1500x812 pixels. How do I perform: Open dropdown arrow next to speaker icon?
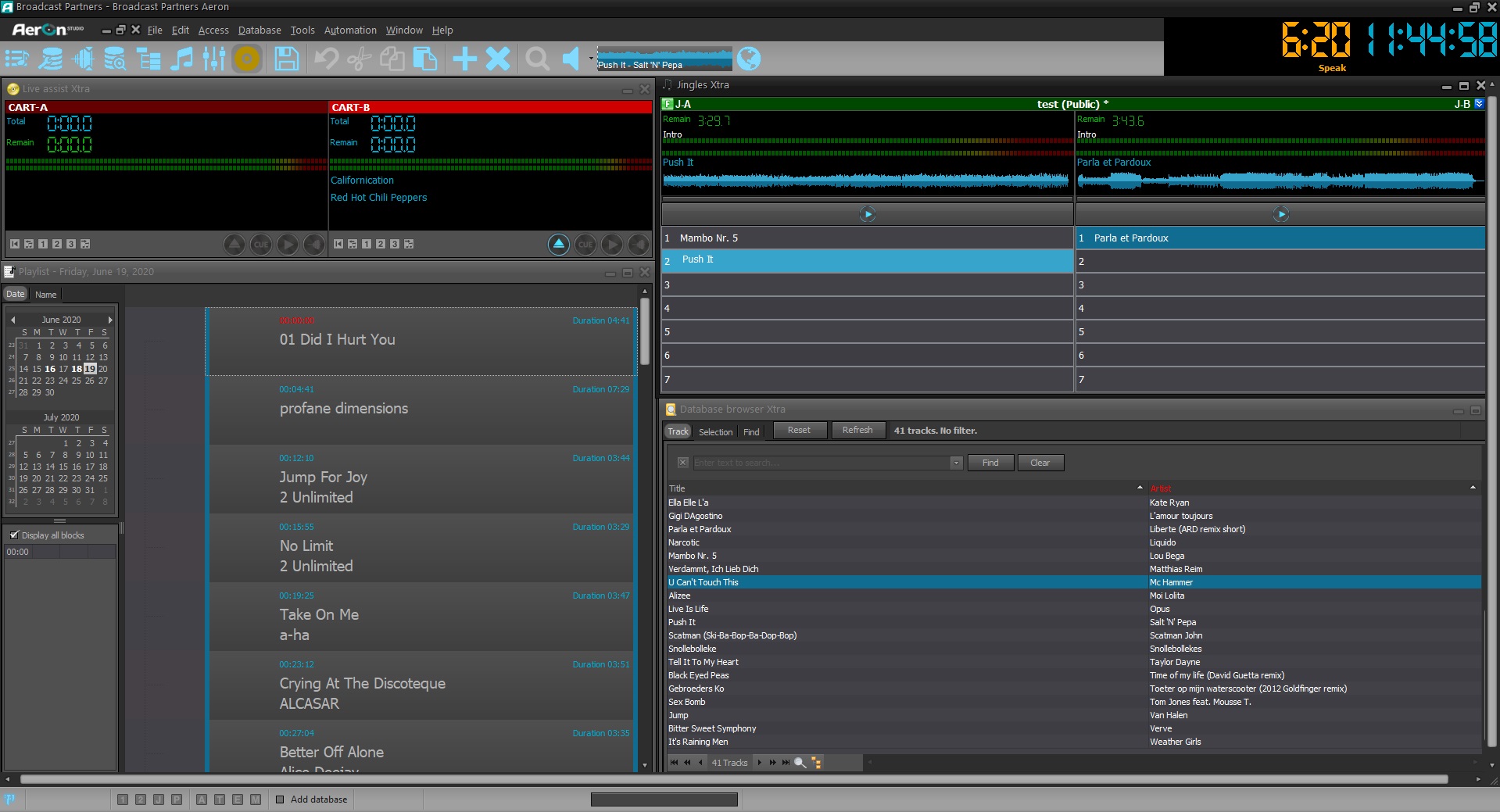point(590,59)
